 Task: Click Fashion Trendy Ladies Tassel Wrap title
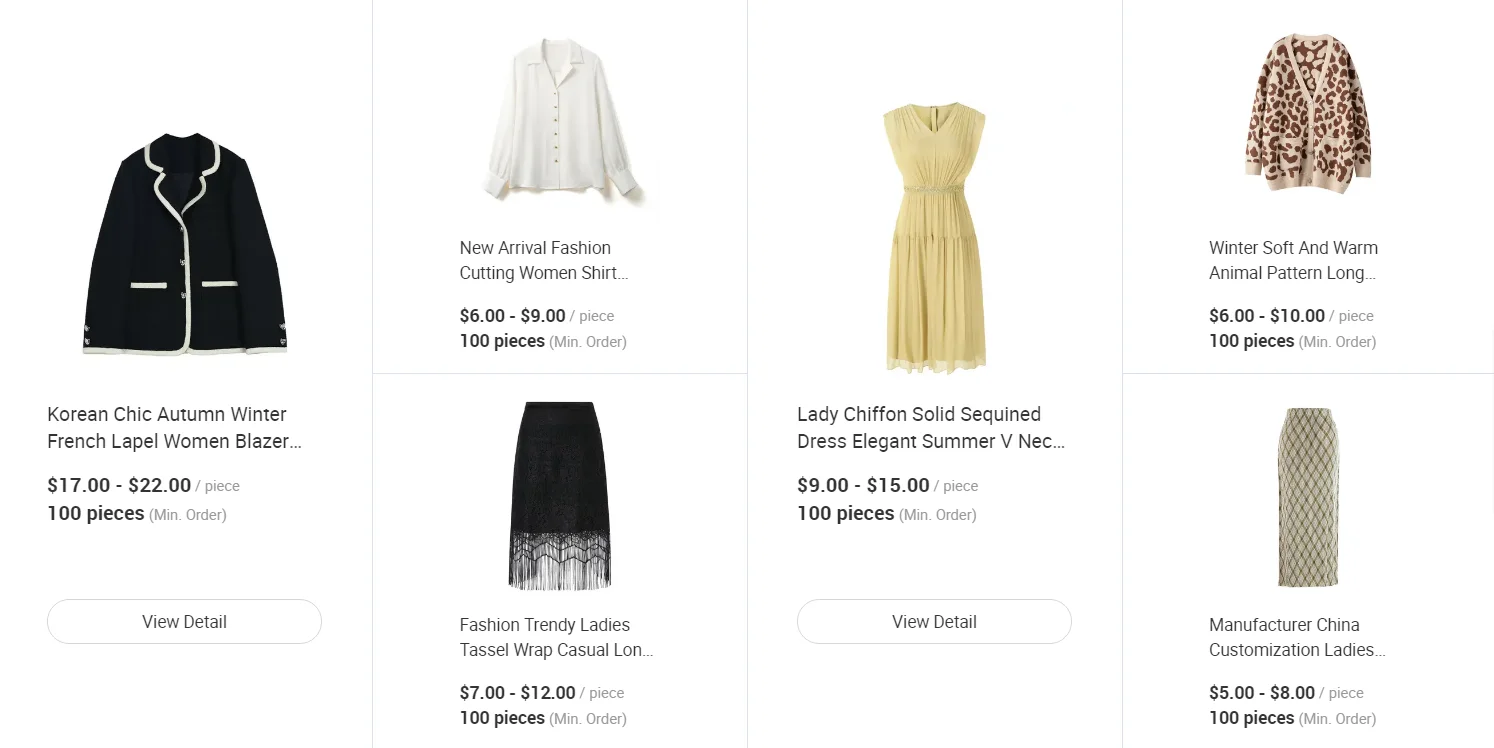pos(556,637)
